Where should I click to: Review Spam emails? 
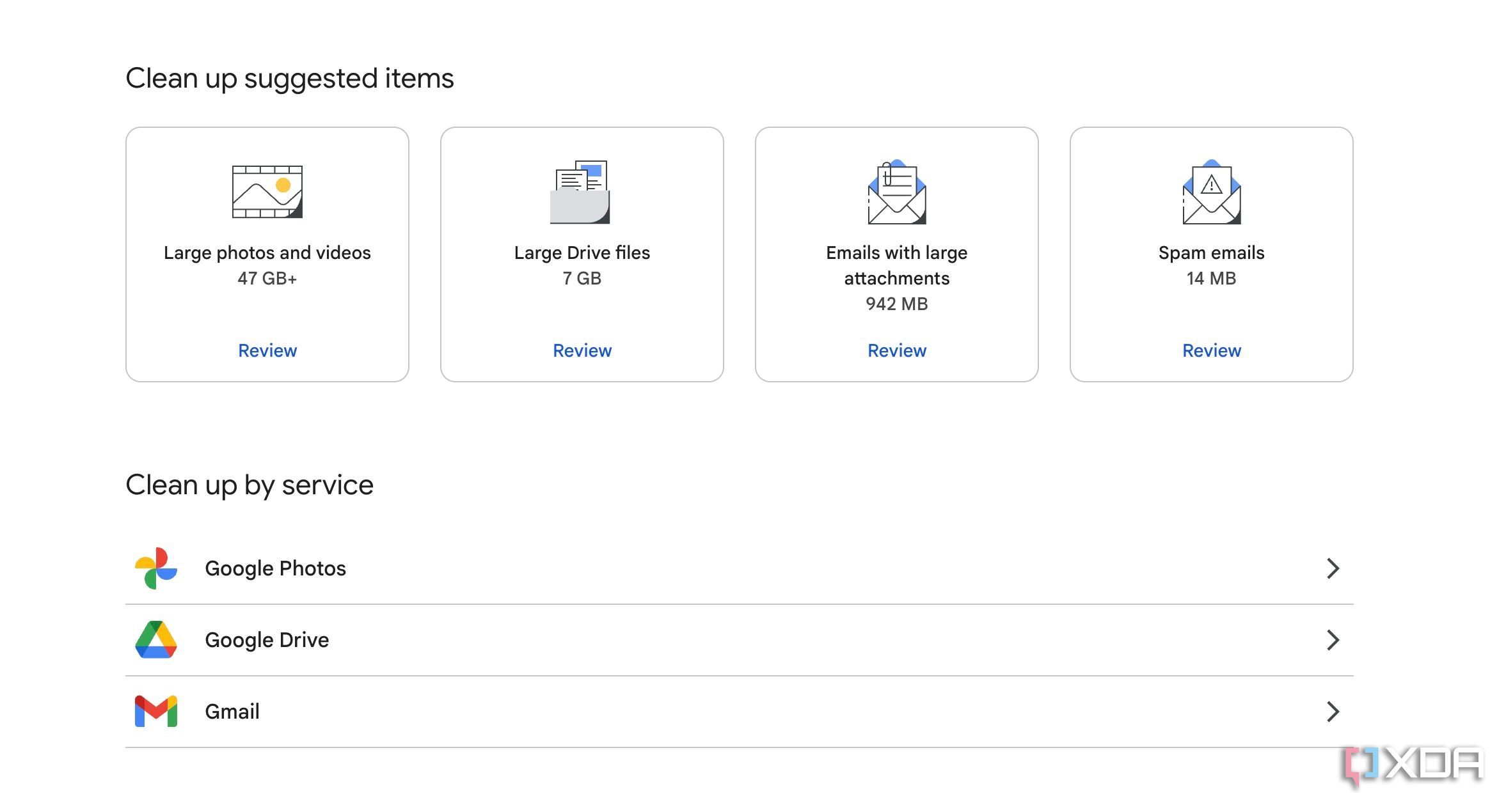pos(1212,350)
